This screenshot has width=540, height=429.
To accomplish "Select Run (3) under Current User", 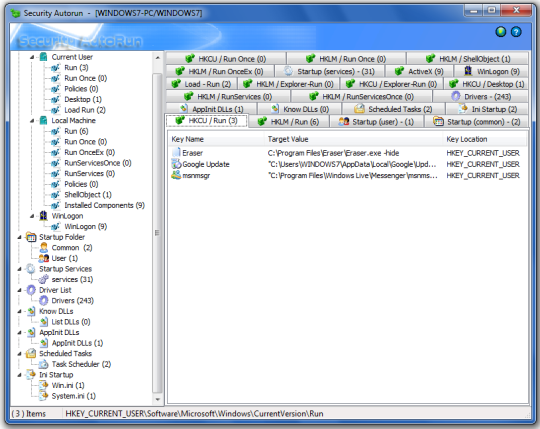I will [x=76, y=67].
